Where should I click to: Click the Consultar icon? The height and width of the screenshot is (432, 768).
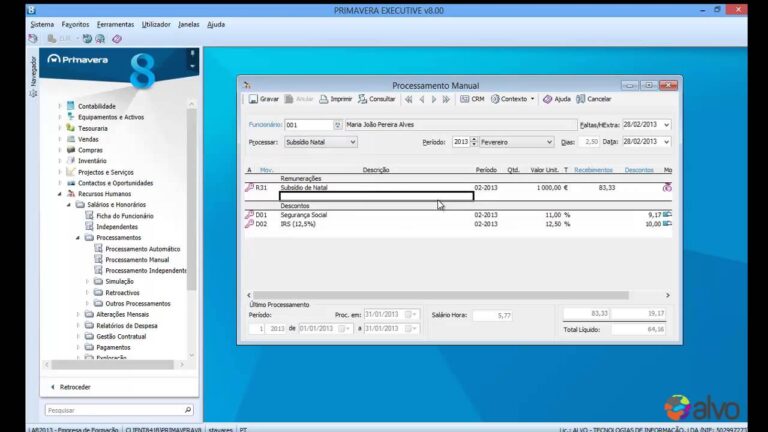(362, 99)
